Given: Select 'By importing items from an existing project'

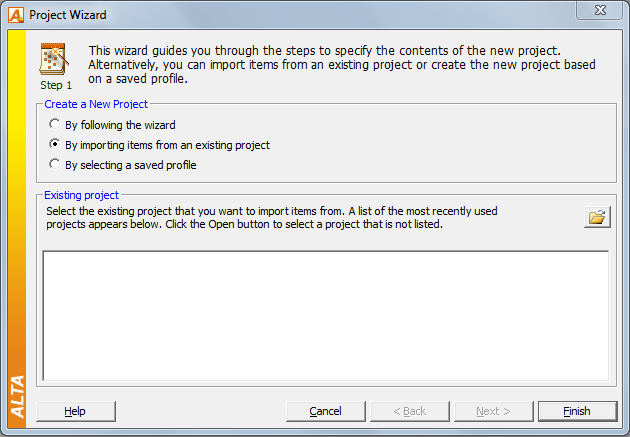Looking at the screenshot, I should pyautogui.click(x=55, y=144).
